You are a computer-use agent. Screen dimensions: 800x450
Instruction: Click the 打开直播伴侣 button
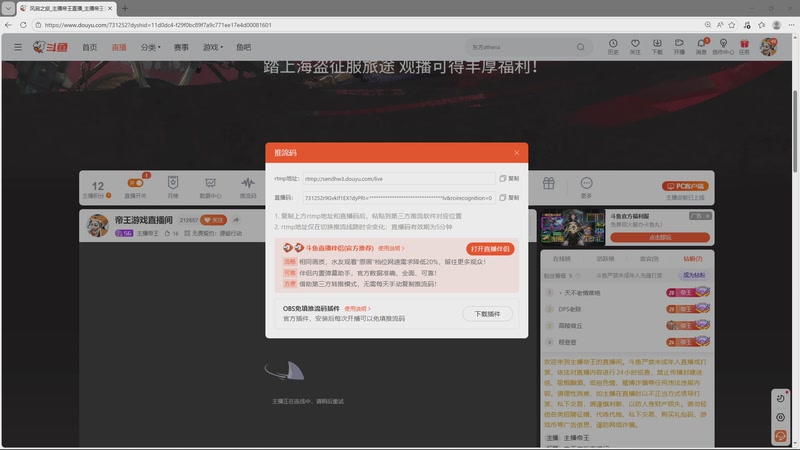[x=490, y=248]
